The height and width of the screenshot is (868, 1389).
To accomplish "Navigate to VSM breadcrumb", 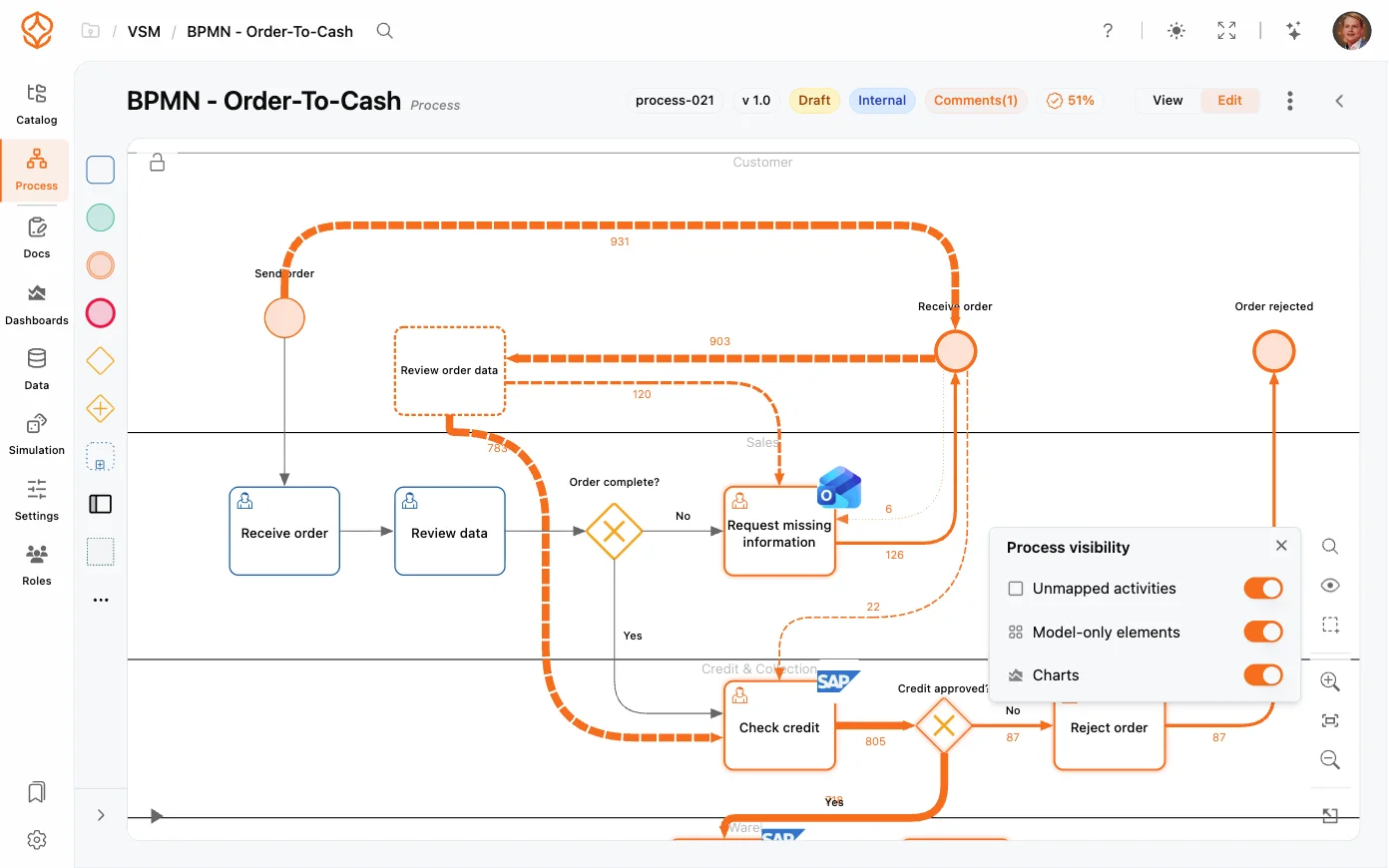I will pos(144,32).
